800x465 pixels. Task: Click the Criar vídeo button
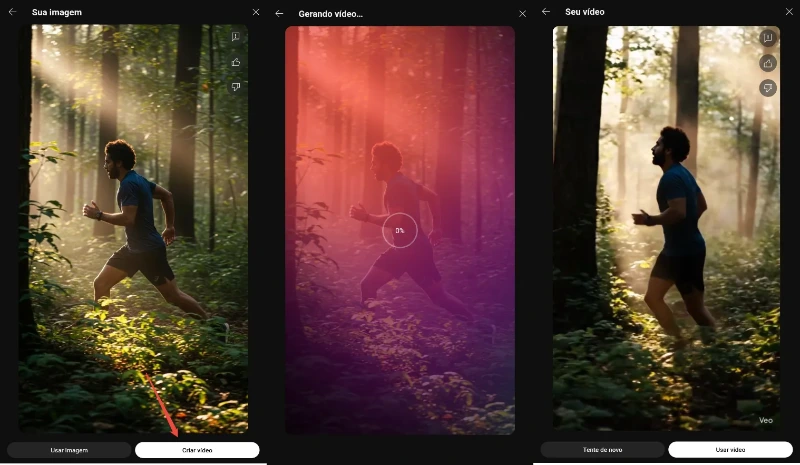pos(197,450)
